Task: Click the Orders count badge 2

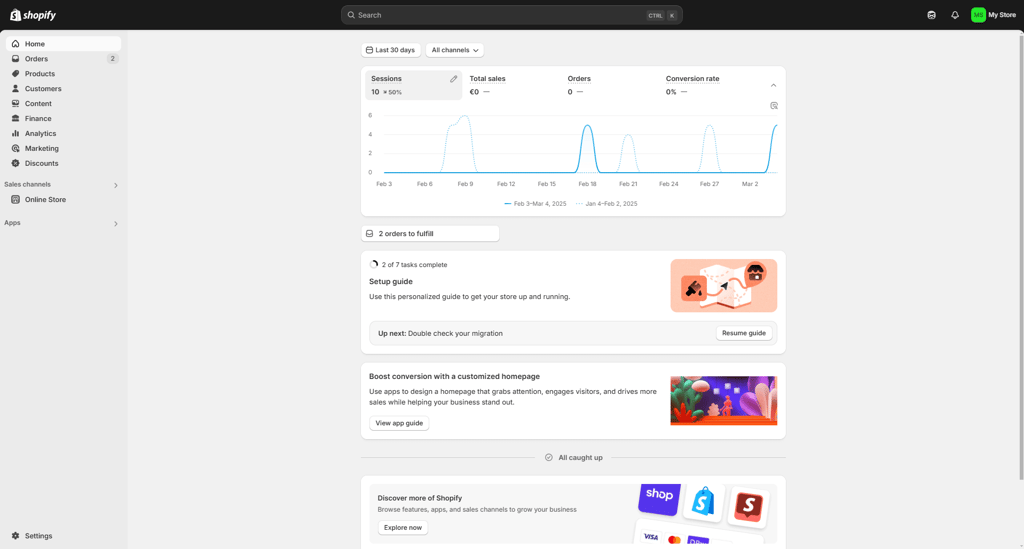Action: coord(112,59)
